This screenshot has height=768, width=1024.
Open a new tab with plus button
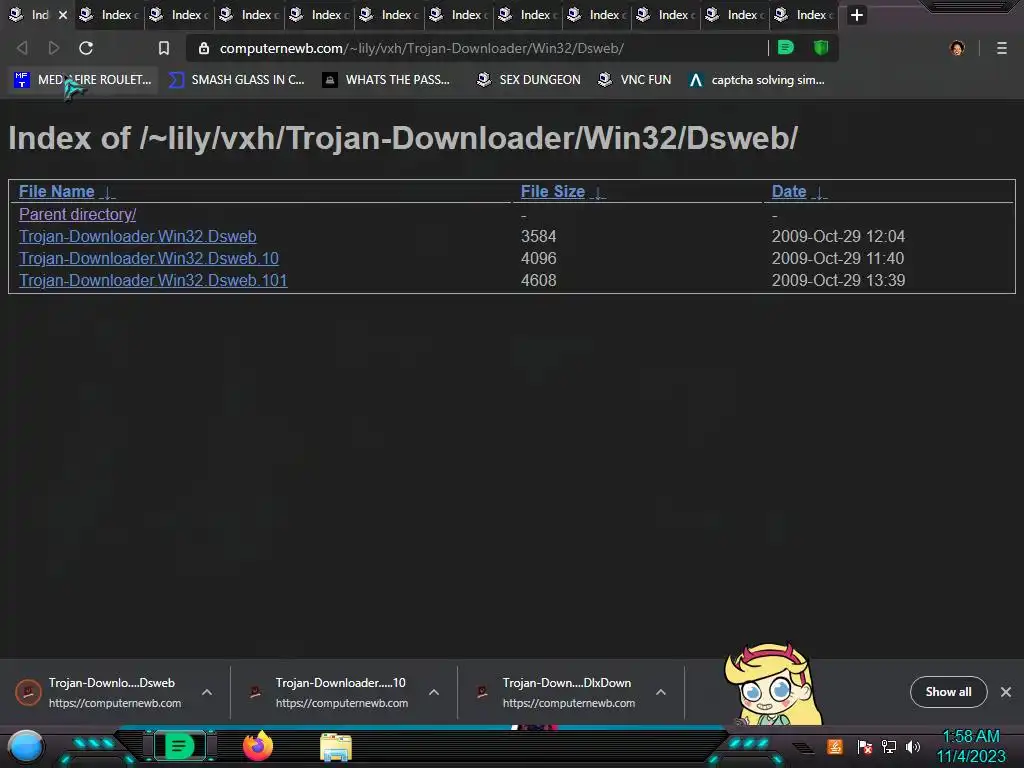point(857,14)
